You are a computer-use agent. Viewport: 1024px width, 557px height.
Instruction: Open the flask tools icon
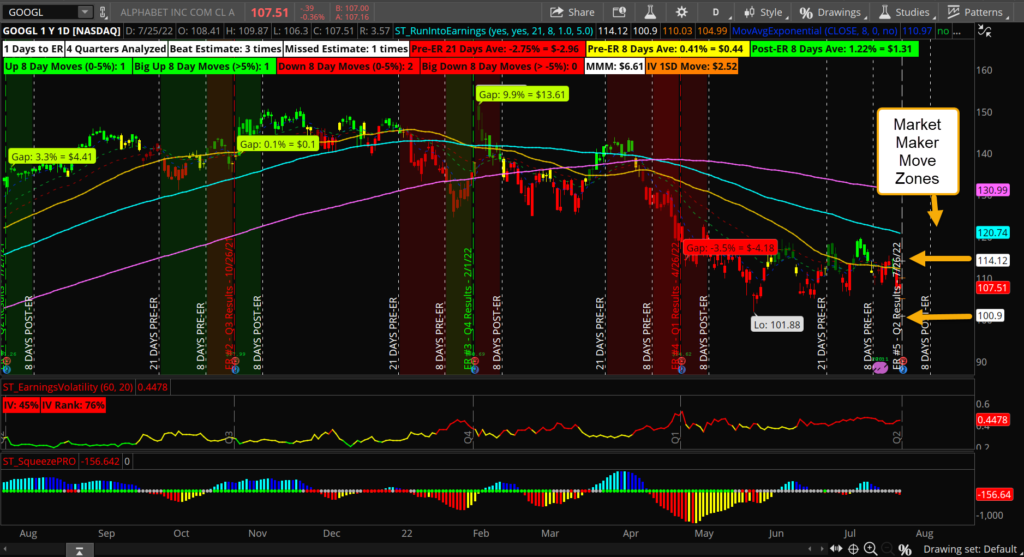coord(650,12)
